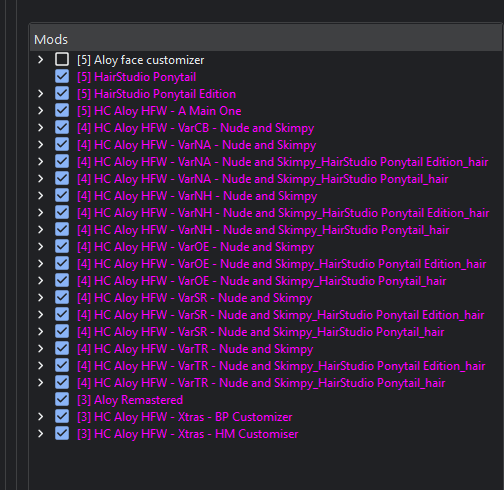Select VarOE Skimpy_HairStudio Ponytail Edition_hair text
The height and width of the screenshot is (490, 504).
(282, 264)
